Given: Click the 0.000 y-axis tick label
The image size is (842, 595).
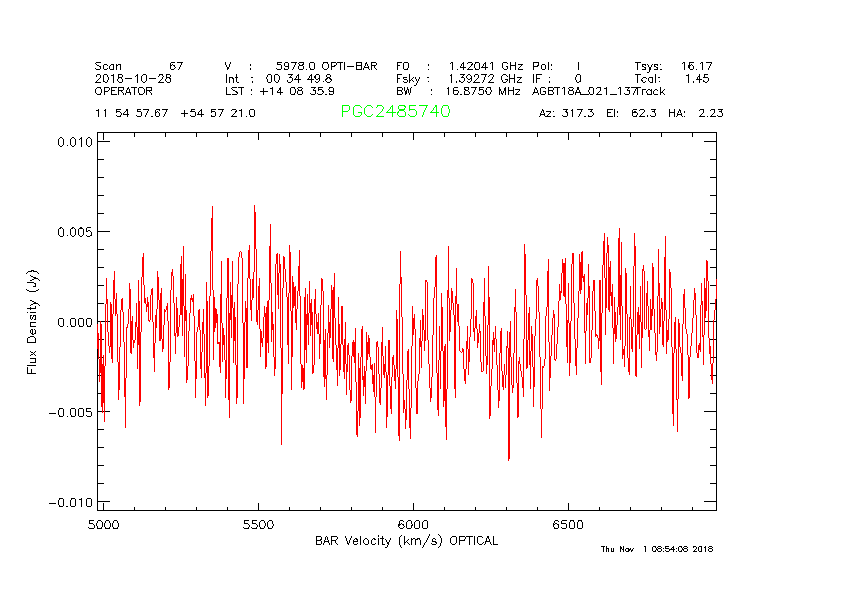Looking at the screenshot, I should point(72,322).
